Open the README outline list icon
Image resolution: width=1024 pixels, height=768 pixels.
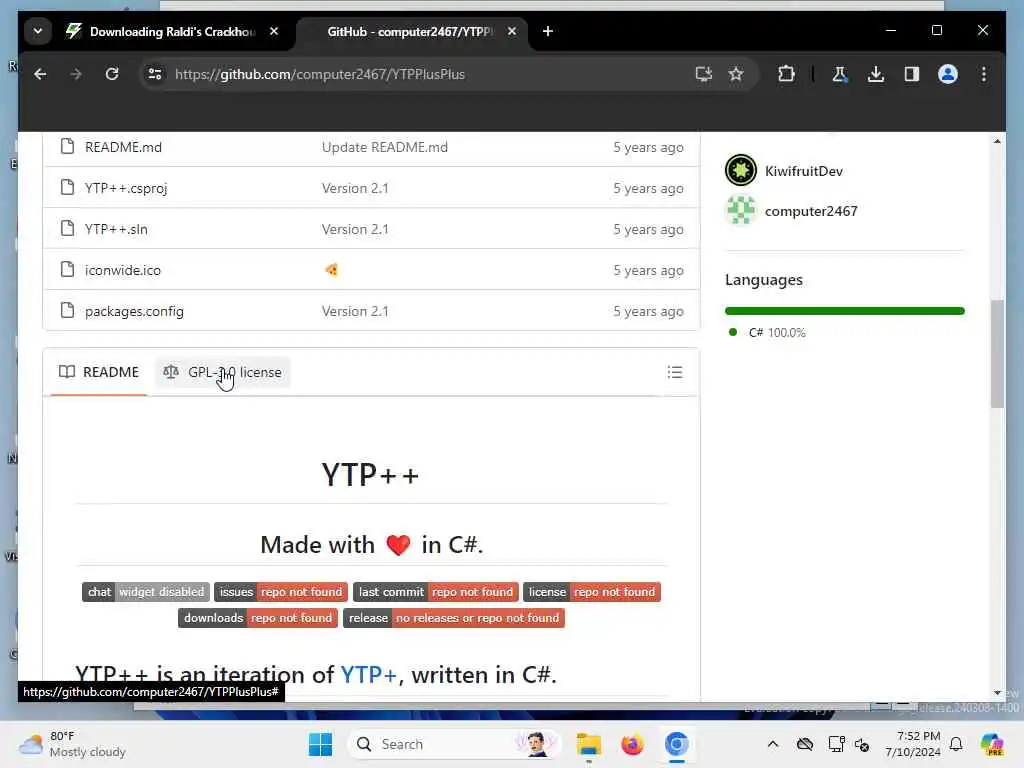point(675,372)
